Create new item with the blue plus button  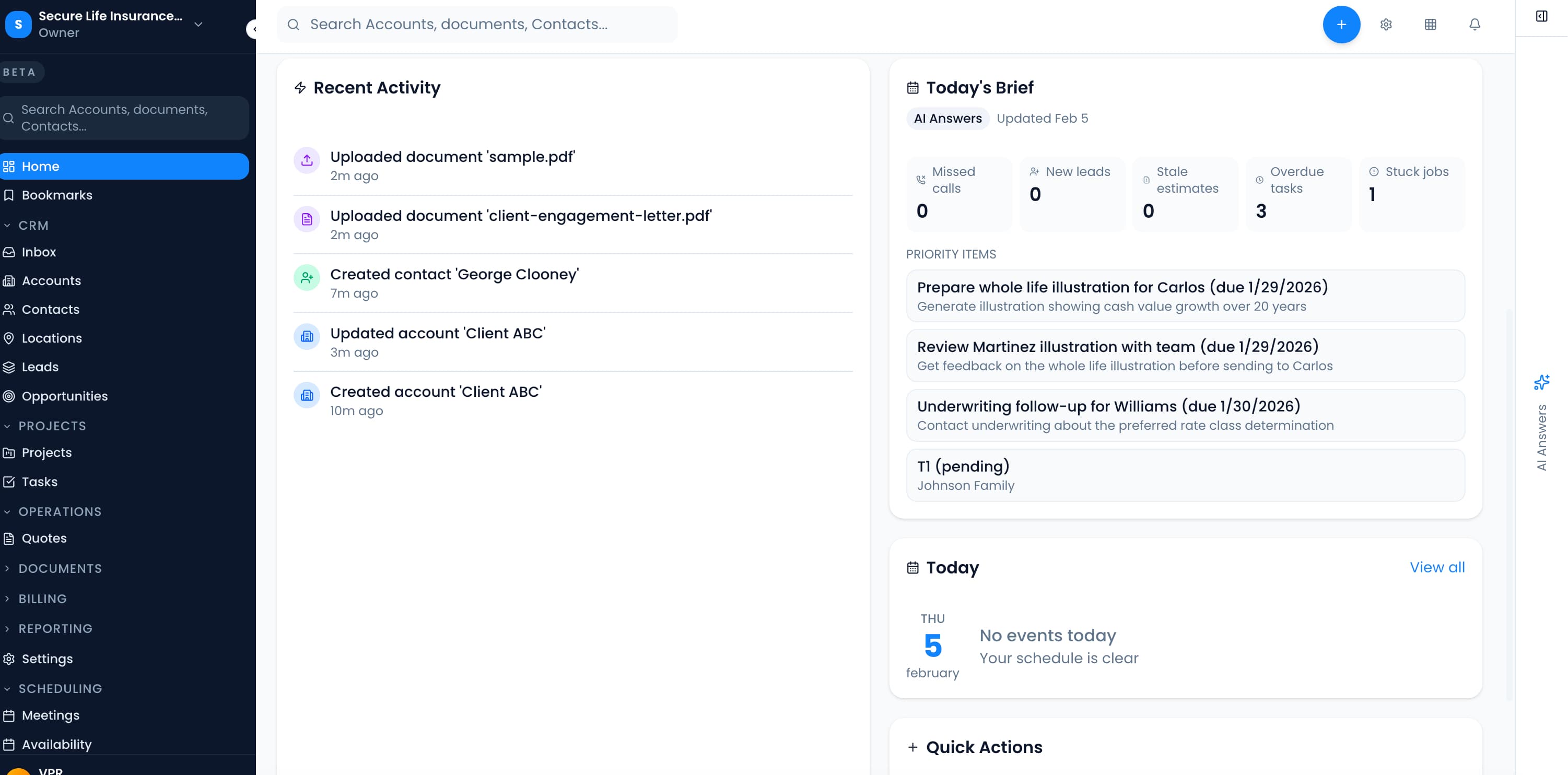click(1341, 25)
